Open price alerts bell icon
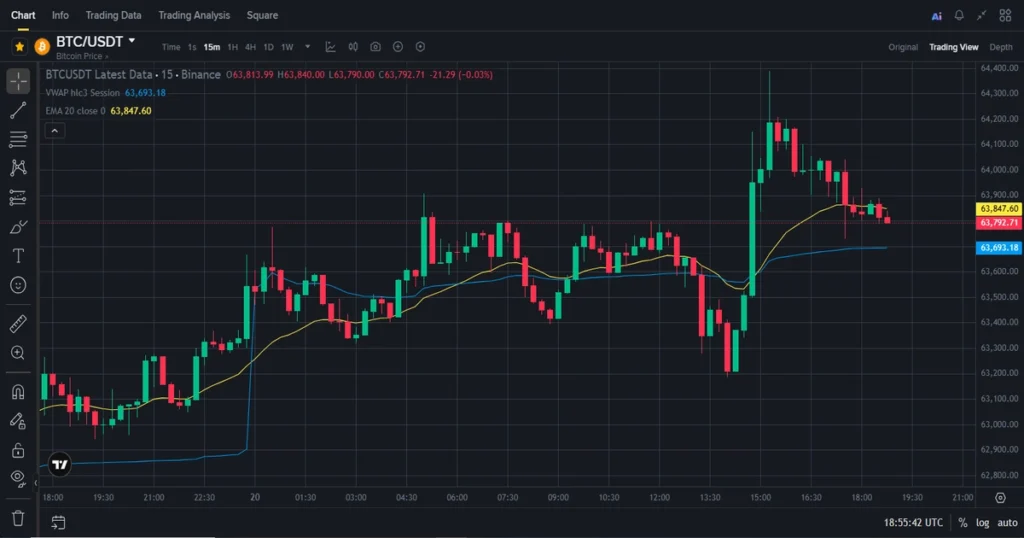Screen dimensions: 1024x538 click(x=959, y=15)
